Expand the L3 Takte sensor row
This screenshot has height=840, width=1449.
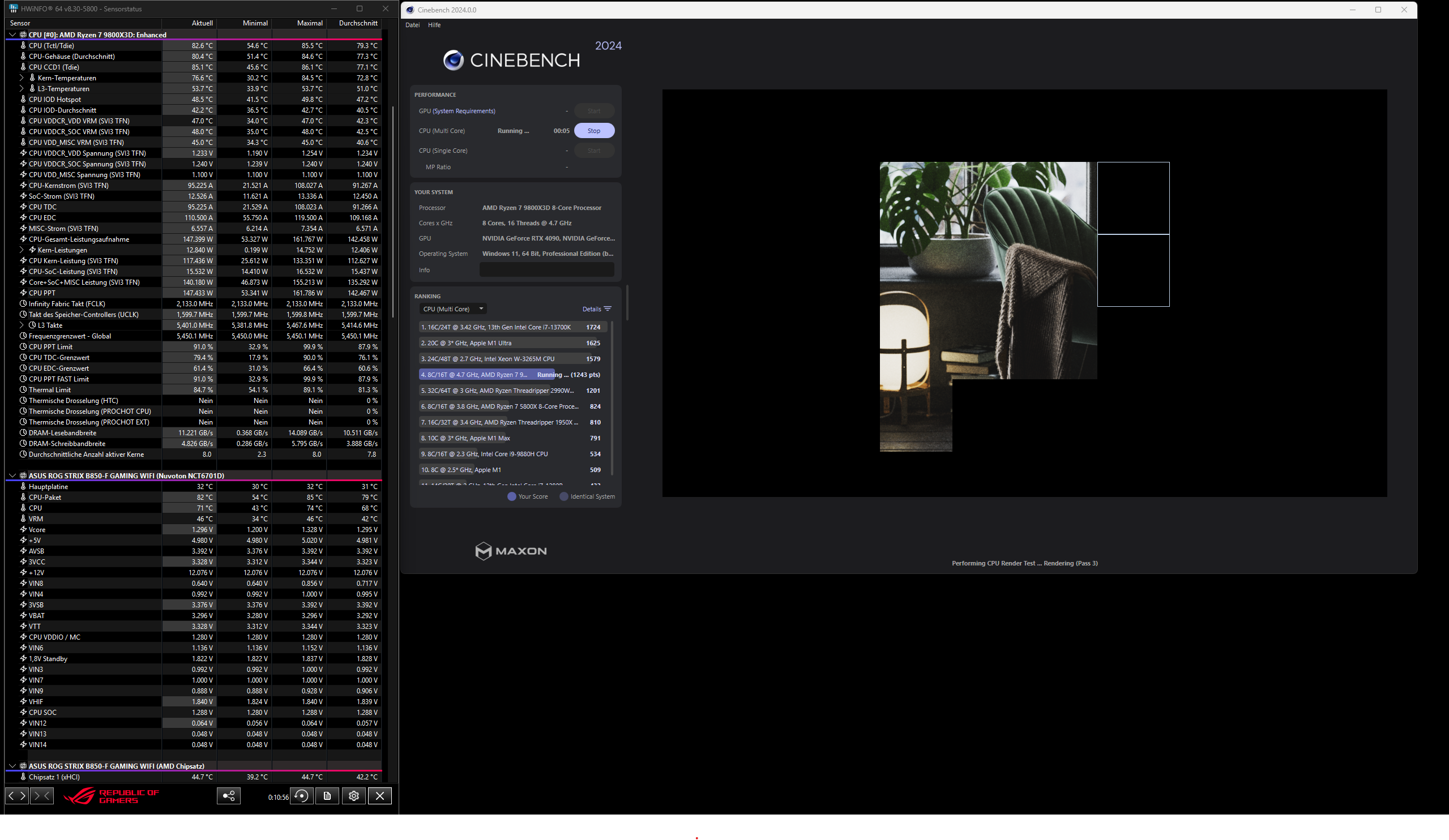point(22,325)
